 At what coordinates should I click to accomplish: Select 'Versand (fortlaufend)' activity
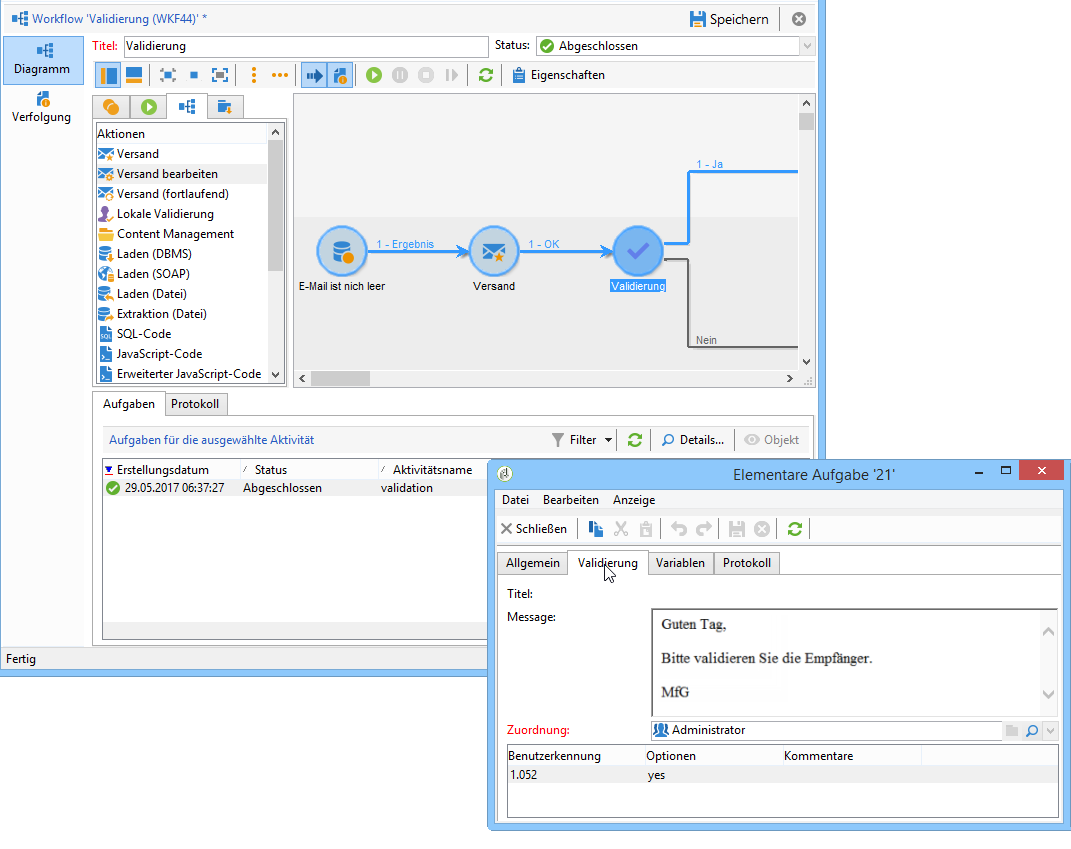tap(182, 193)
